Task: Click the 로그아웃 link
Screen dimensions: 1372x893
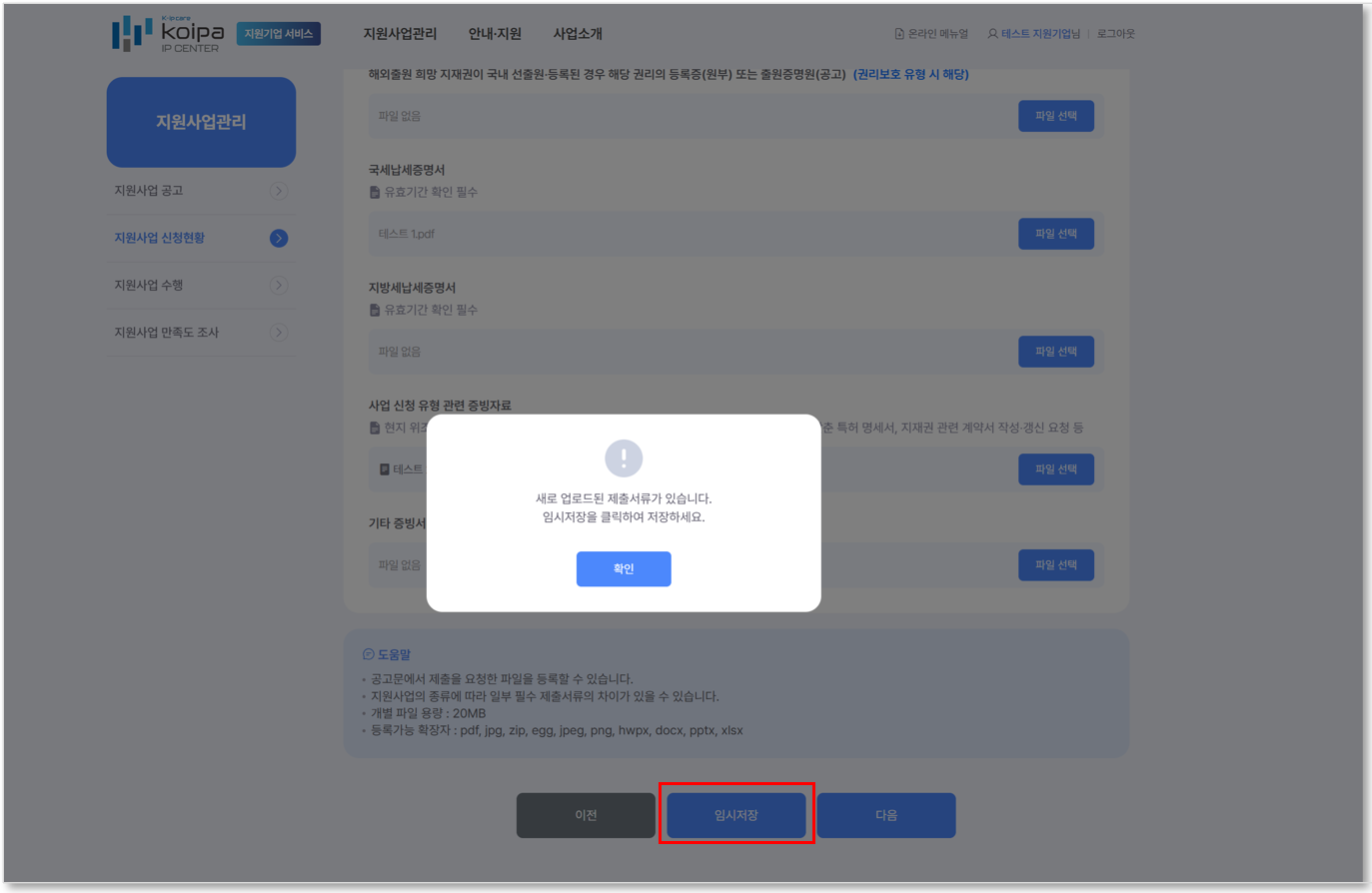Action: click(x=1115, y=34)
